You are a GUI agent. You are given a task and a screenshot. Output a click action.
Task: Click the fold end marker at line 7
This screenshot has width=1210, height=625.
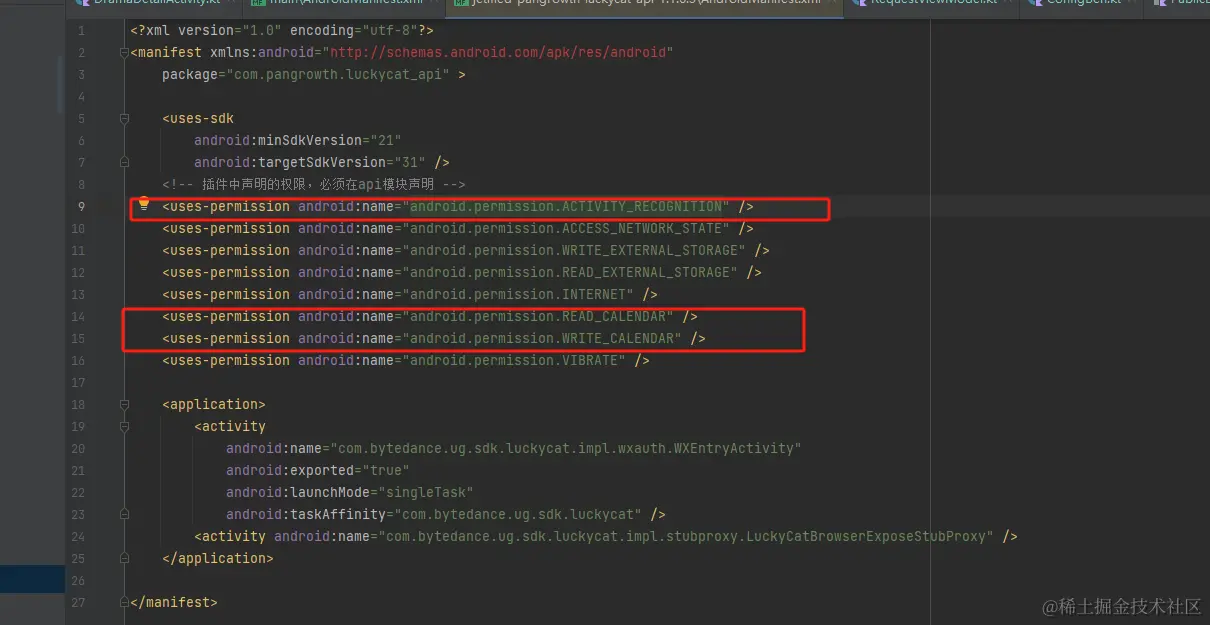[x=125, y=162]
